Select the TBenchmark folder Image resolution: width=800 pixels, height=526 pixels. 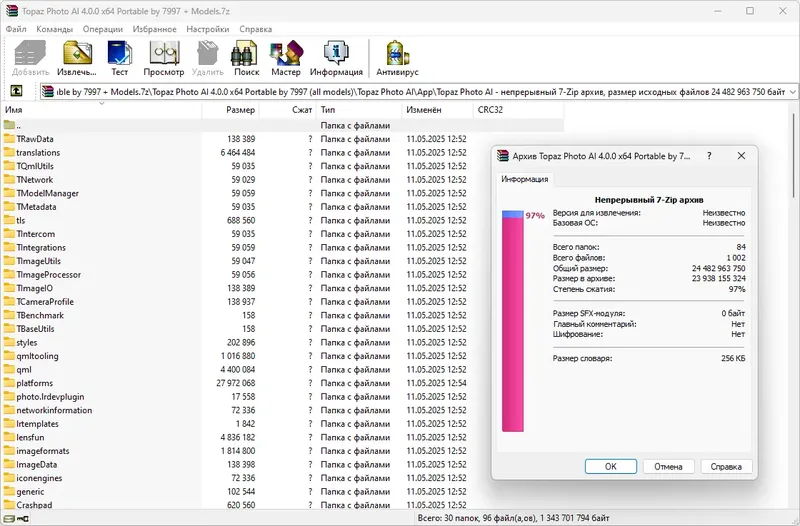(40, 315)
